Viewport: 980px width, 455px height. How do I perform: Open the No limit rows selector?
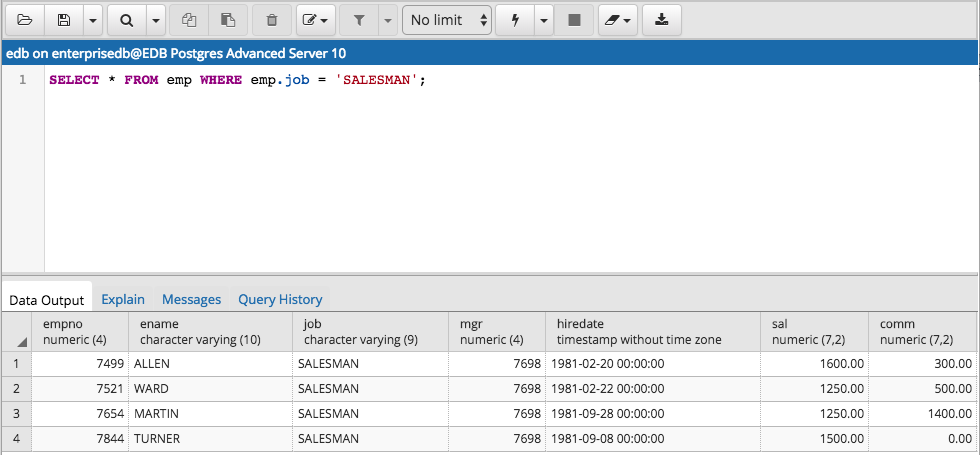pos(447,20)
